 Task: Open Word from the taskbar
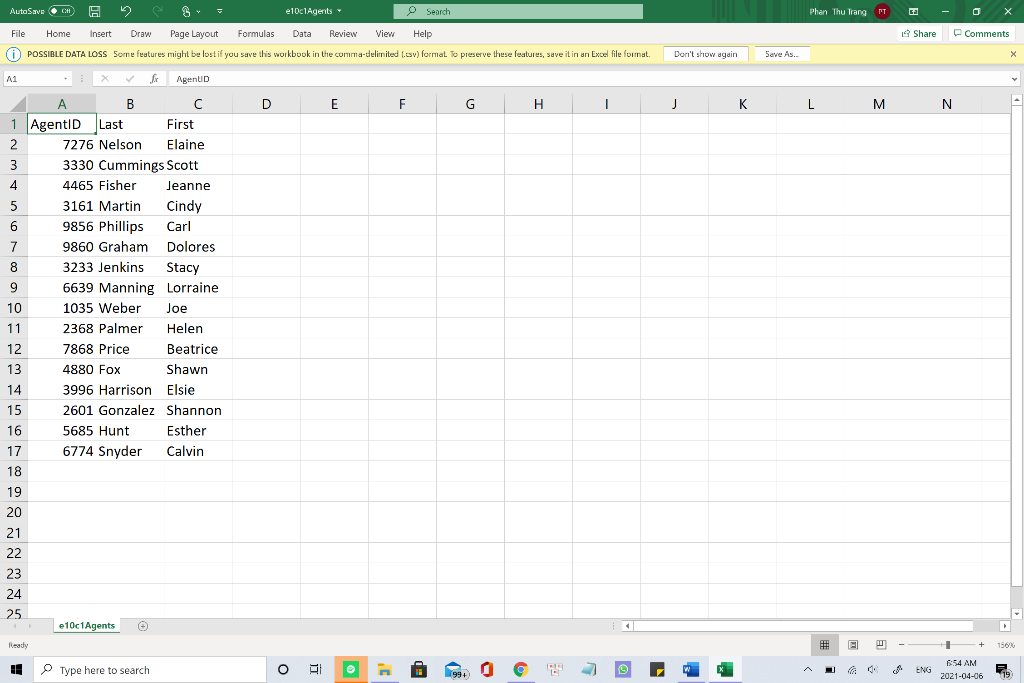690,670
